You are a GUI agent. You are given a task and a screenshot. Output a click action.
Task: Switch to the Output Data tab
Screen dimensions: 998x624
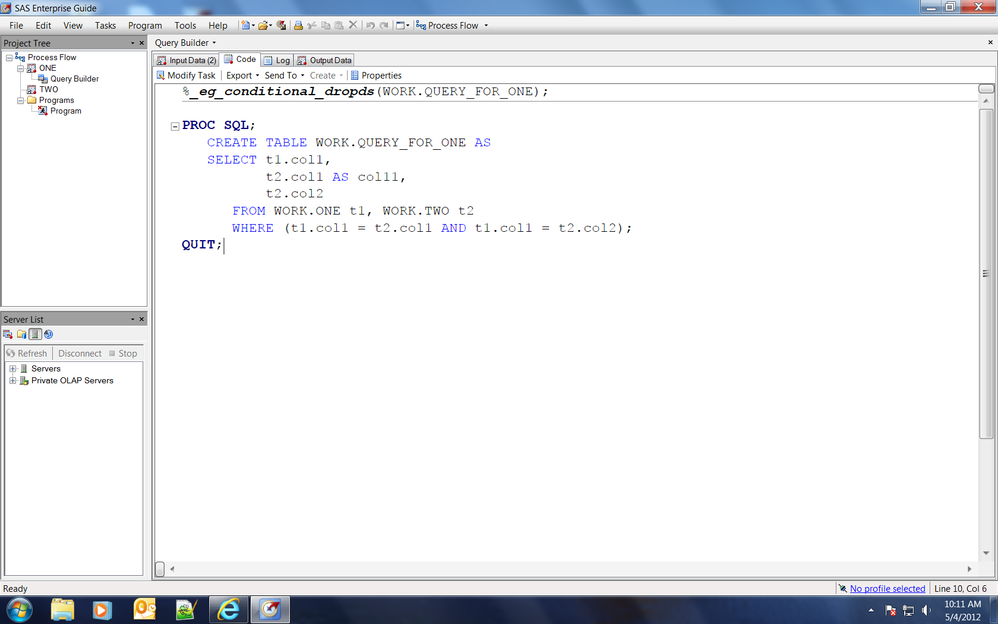coord(324,60)
